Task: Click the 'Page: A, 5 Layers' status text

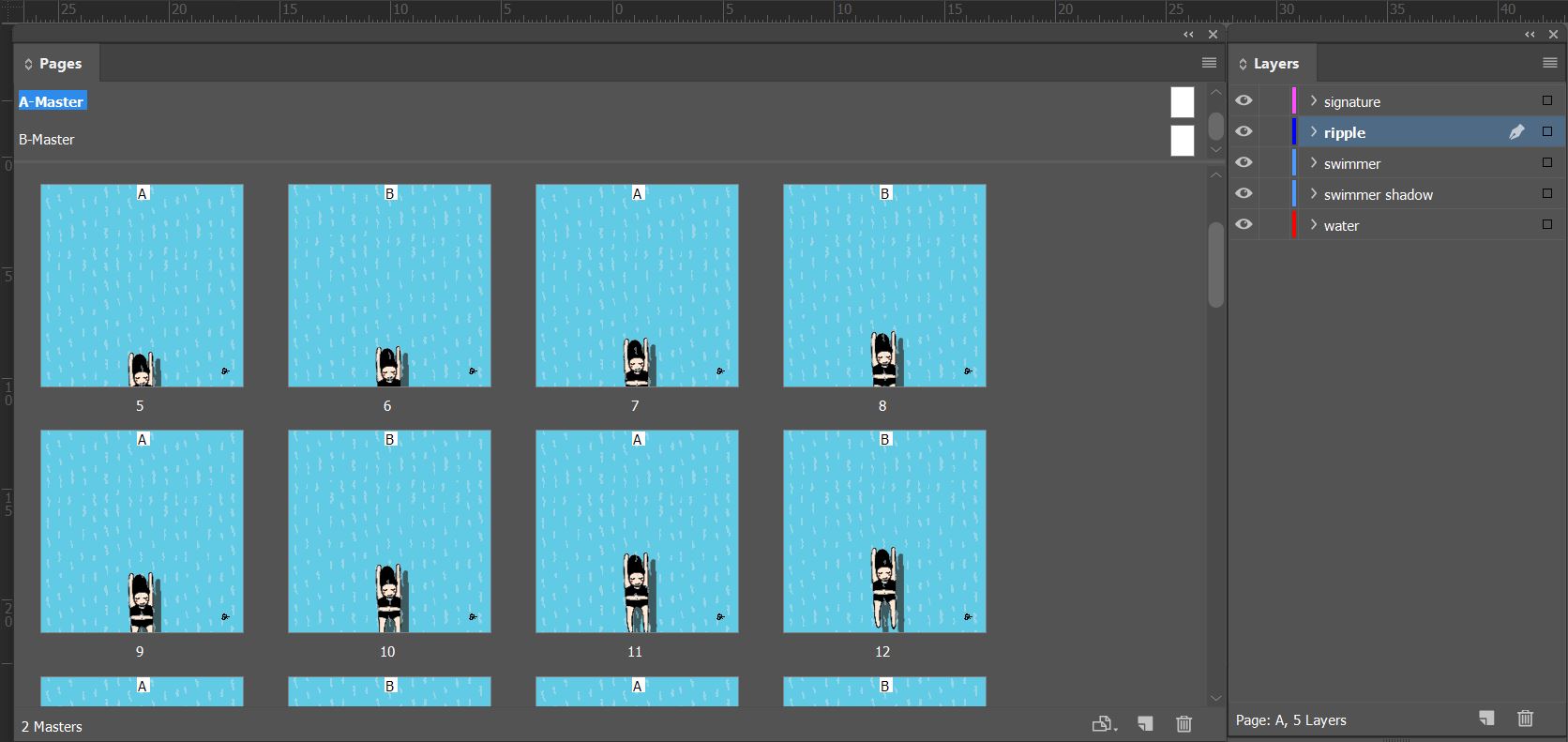Action: (1290, 720)
